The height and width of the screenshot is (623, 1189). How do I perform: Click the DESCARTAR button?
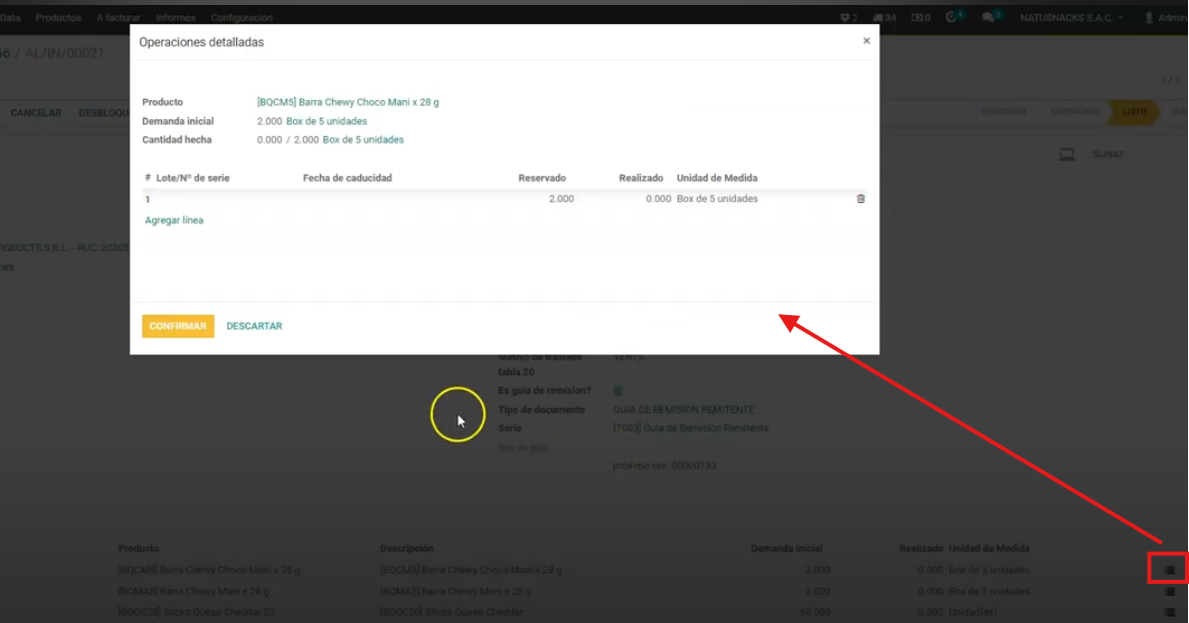(254, 326)
